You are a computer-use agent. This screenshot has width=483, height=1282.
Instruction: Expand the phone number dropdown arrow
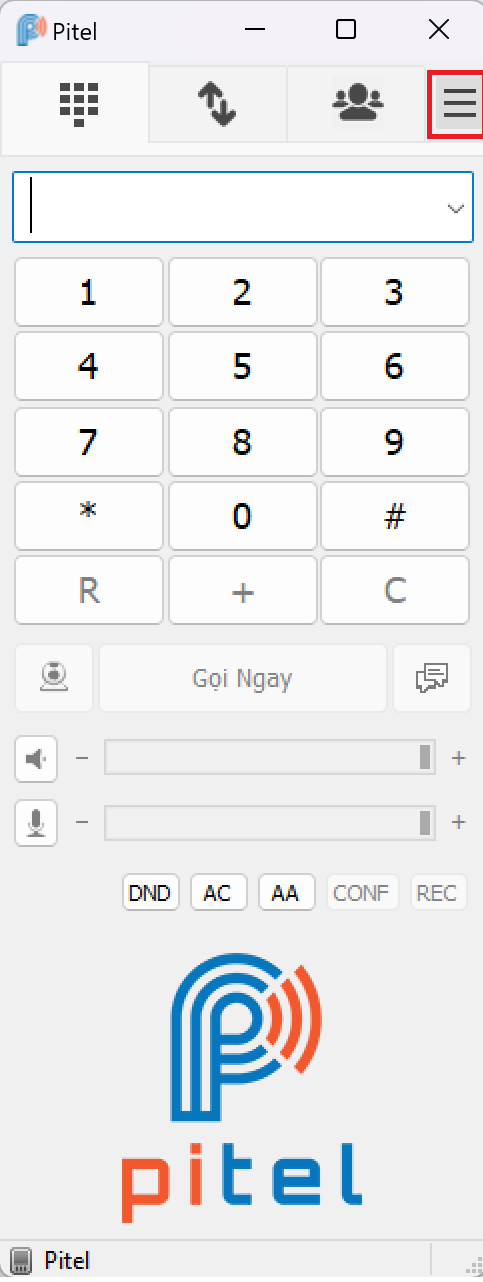point(456,208)
